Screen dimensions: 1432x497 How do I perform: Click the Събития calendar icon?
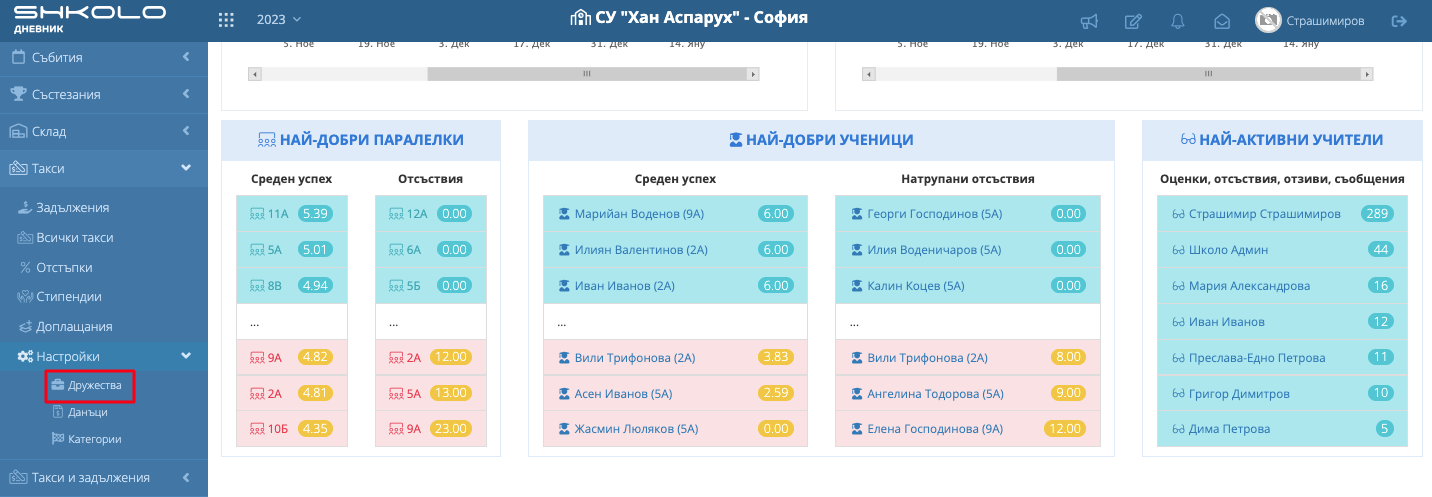coord(18,57)
